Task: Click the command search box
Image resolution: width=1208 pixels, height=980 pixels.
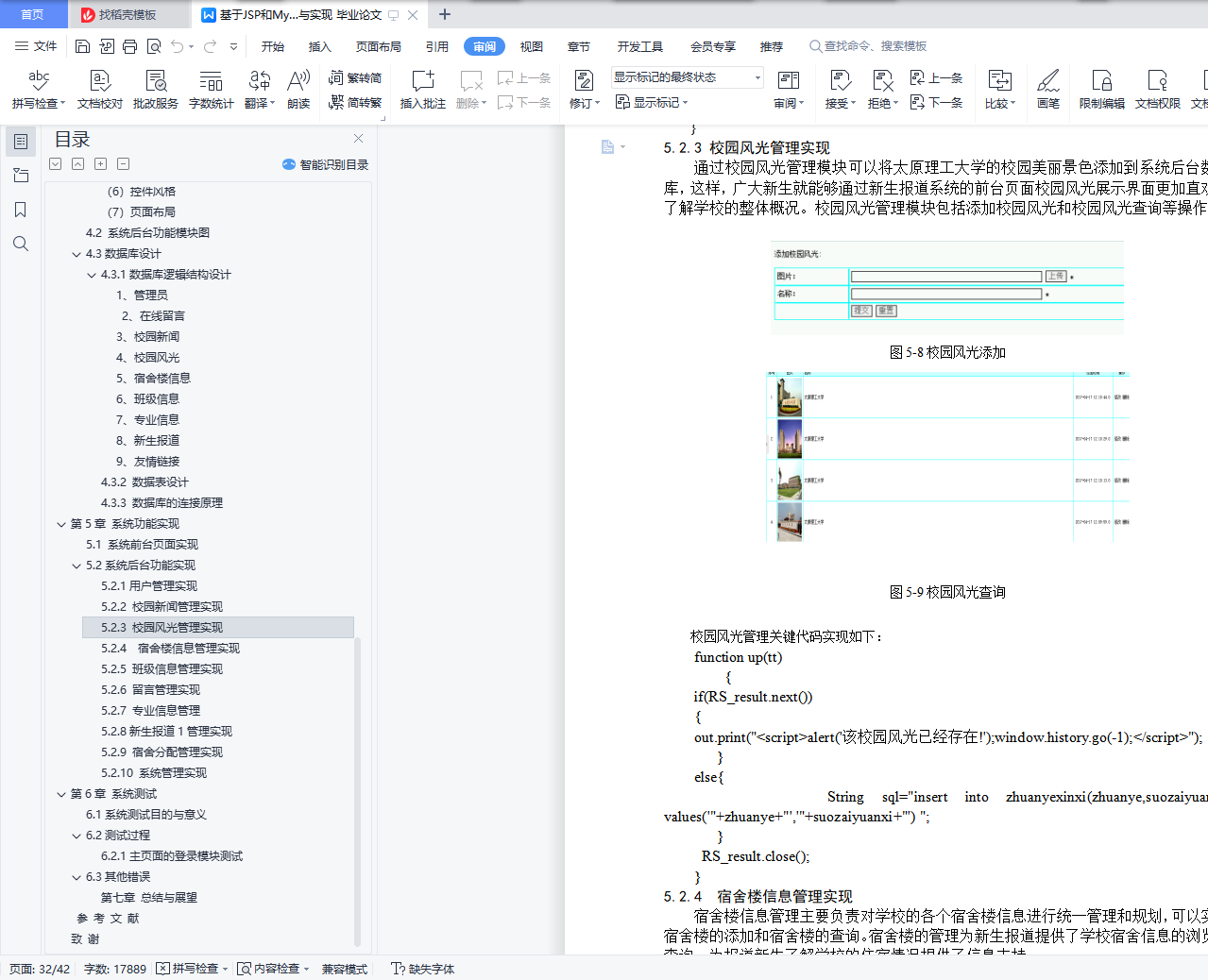Action: click(x=869, y=46)
